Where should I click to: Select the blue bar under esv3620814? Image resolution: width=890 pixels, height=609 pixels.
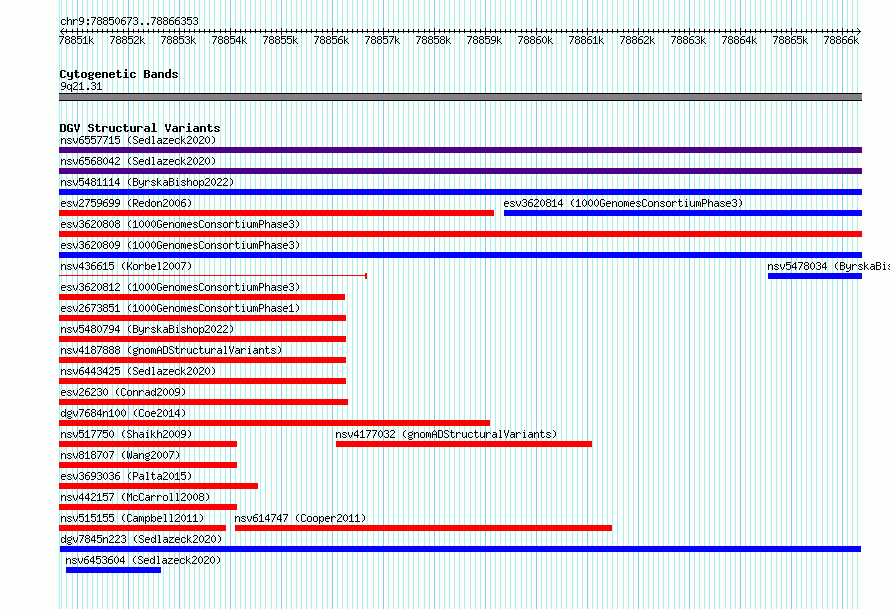(683, 213)
